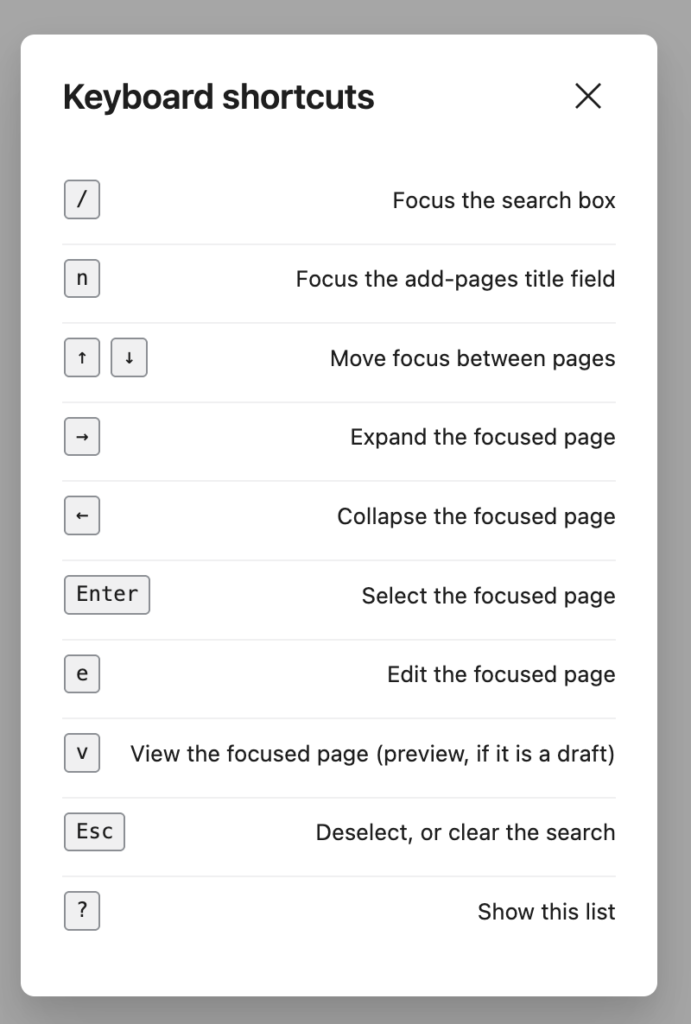Click the v key badge
Screen dimensions: 691x1024
82,752
